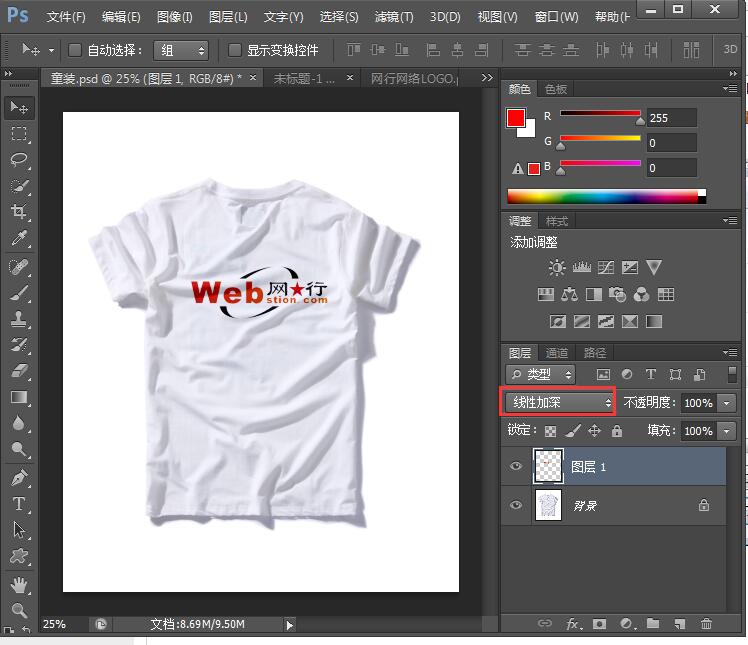The width and height of the screenshot is (748, 645).
Task: Toggle lock position icon
Action: point(594,431)
